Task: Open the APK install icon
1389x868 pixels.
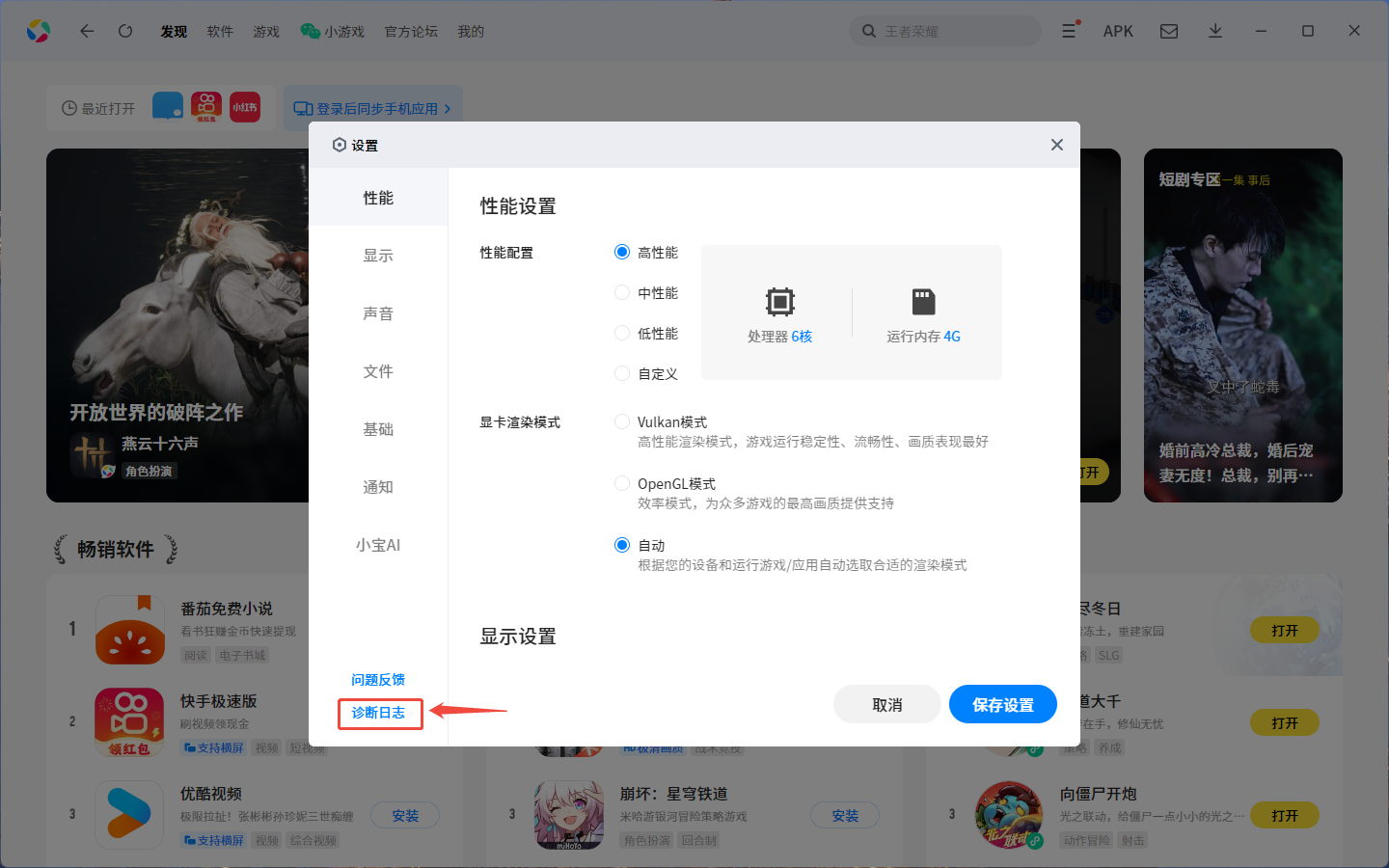Action: [x=1118, y=31]
